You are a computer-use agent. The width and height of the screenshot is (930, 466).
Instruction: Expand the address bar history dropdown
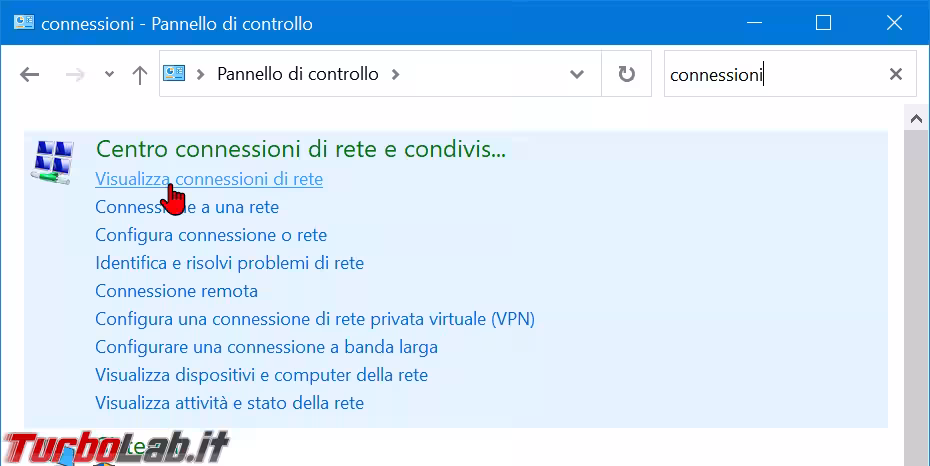click(576, 74)
